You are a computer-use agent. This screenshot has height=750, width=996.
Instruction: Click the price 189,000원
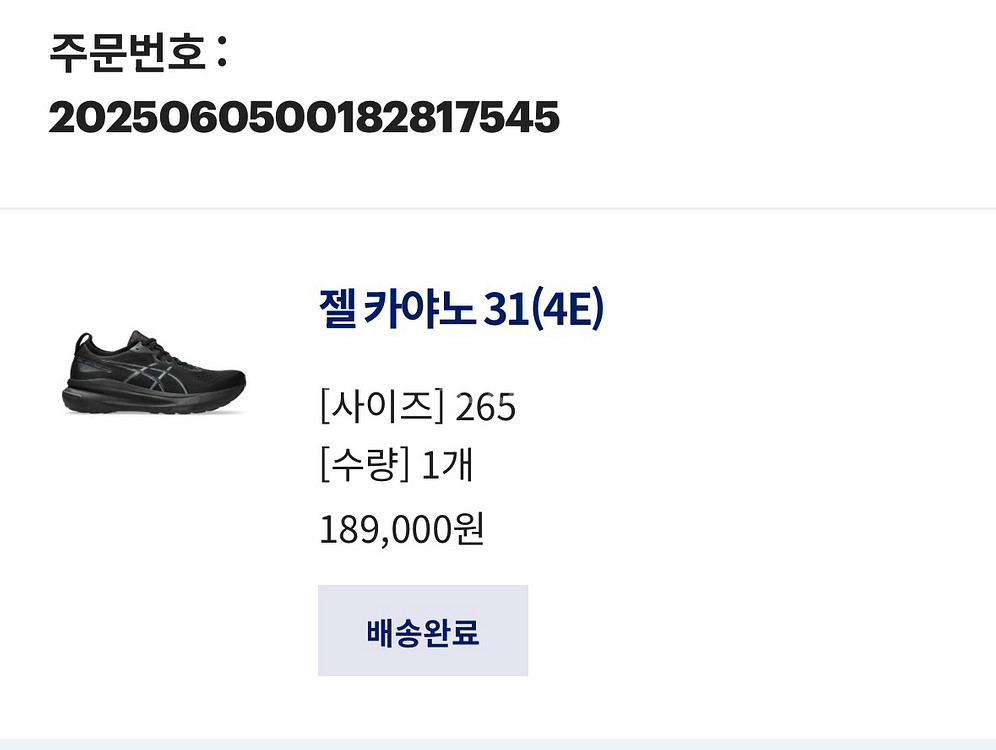(401, 529)
